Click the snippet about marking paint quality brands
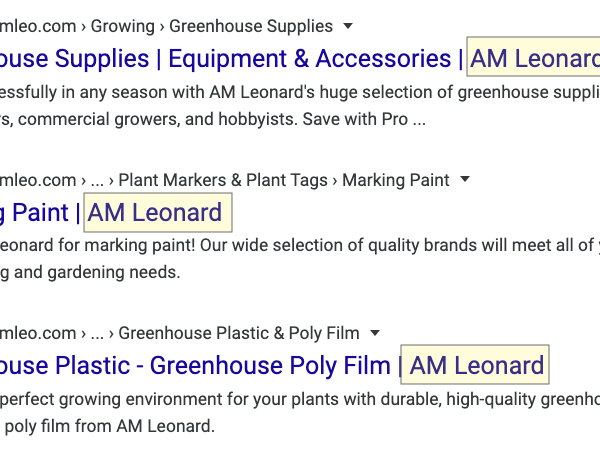The image size is (600, 463). click(x=300, y=244)
